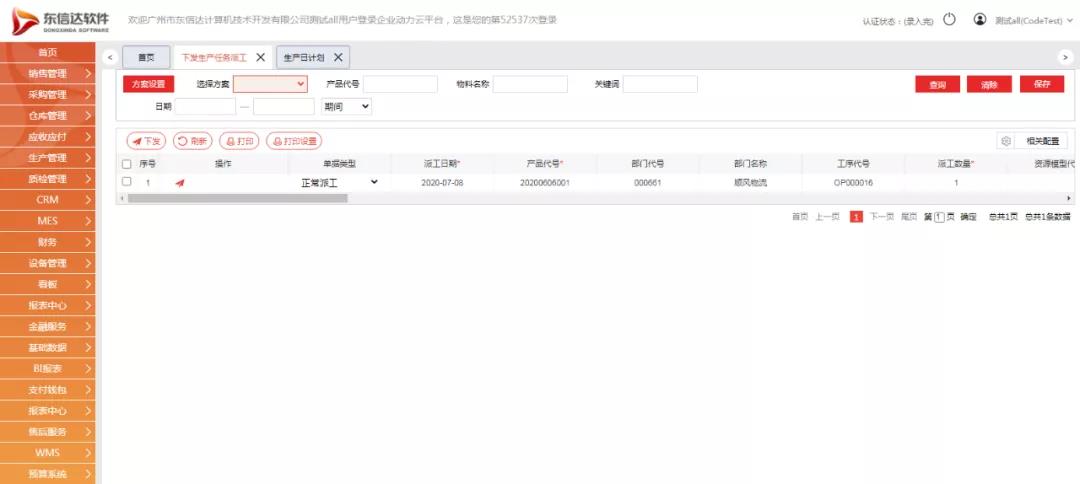Close the 生产日计划 tab
Screen dimensions: 1080x484
[338, 58]
